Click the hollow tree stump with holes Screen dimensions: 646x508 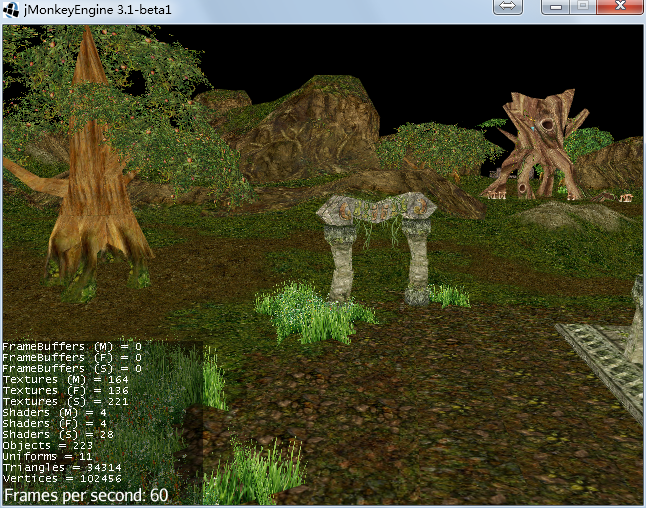538,144
